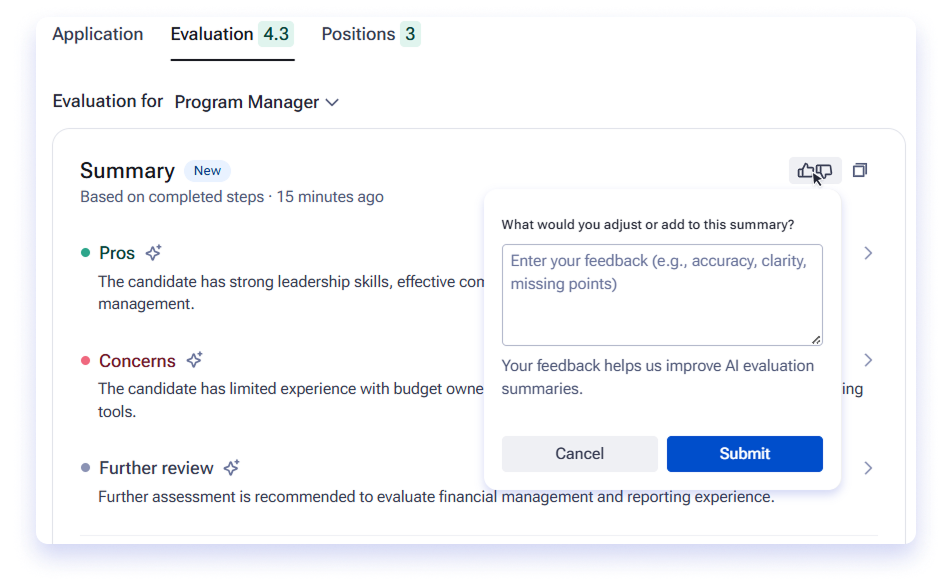Submit the summary feedback
952x586 pixels.
coord(745,454)
